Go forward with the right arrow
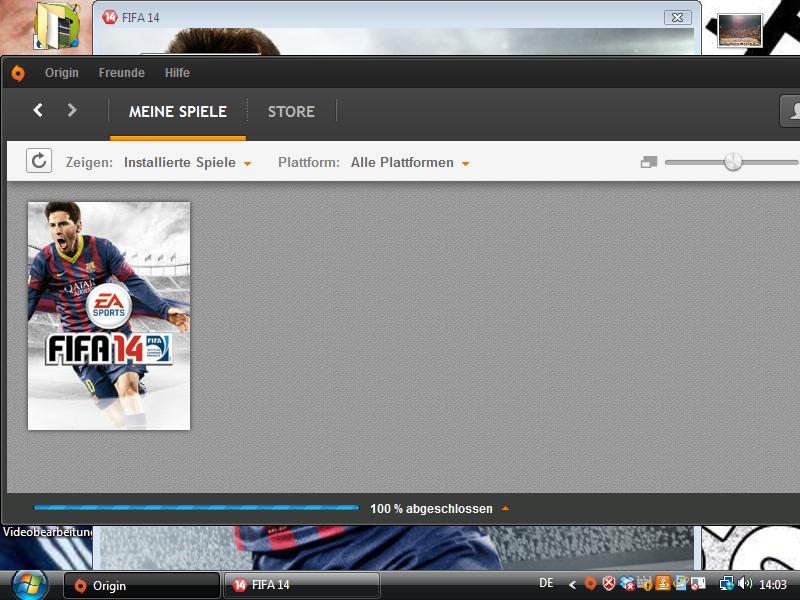 pyautogui.click(x=72, y=110)
